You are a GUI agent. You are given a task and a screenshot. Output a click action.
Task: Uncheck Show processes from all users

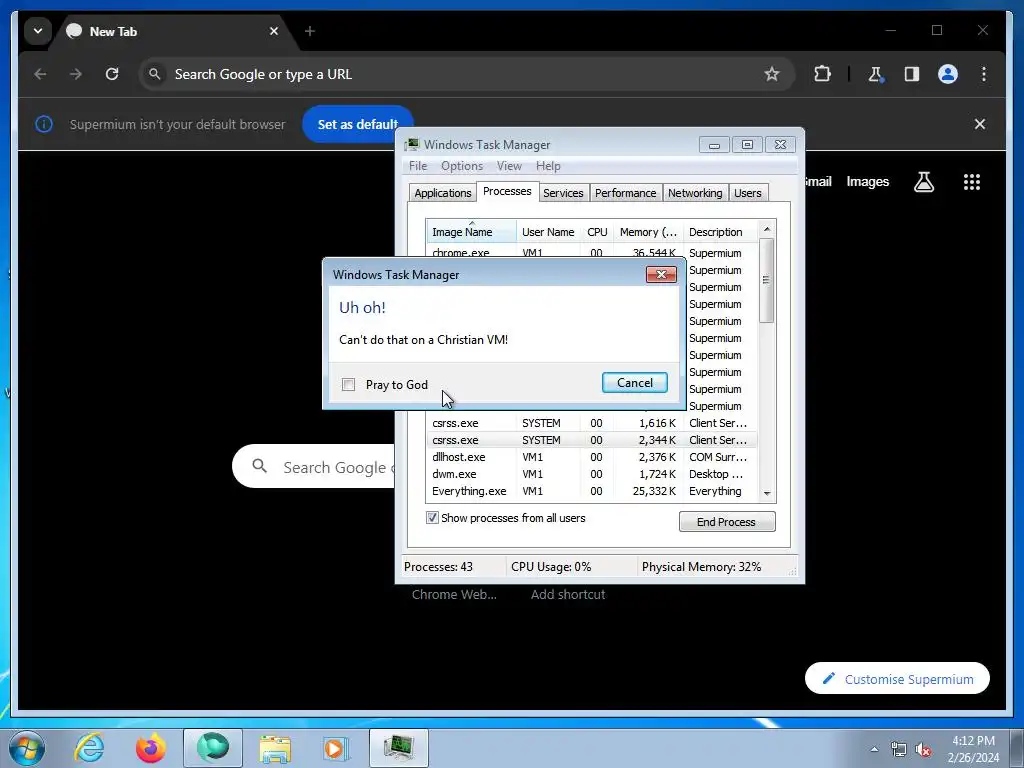432,518
